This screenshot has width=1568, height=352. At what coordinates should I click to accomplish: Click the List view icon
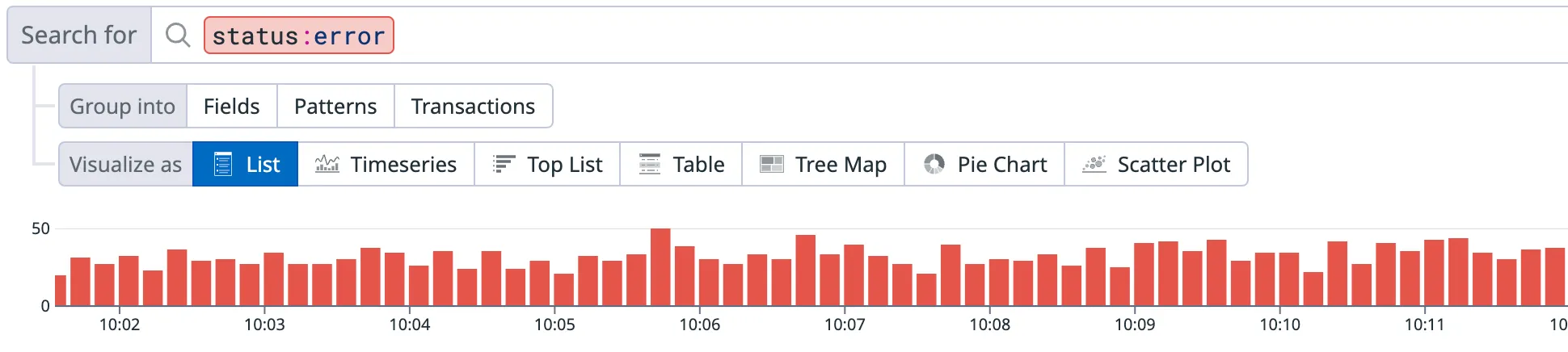223,165
